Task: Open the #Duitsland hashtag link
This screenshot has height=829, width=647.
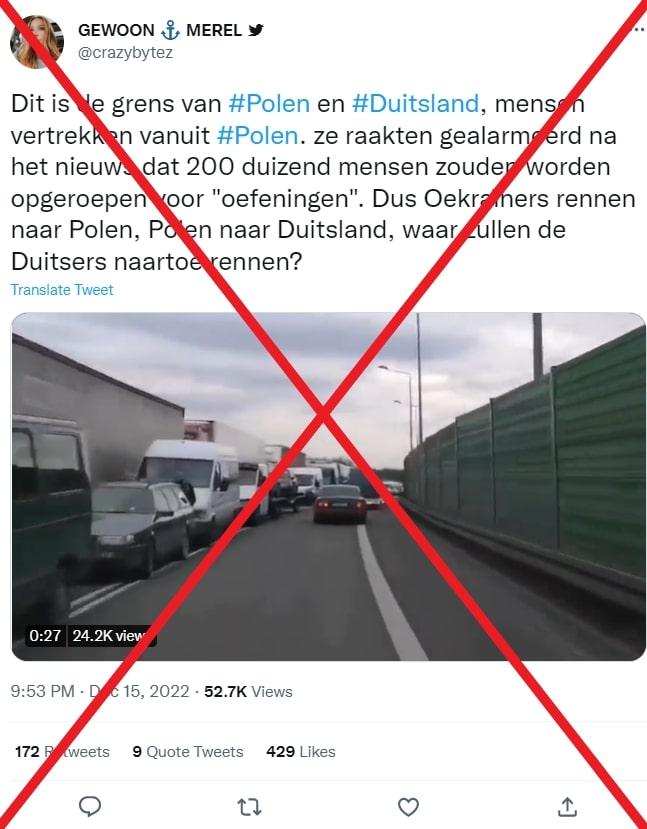Action: point(415,104)
